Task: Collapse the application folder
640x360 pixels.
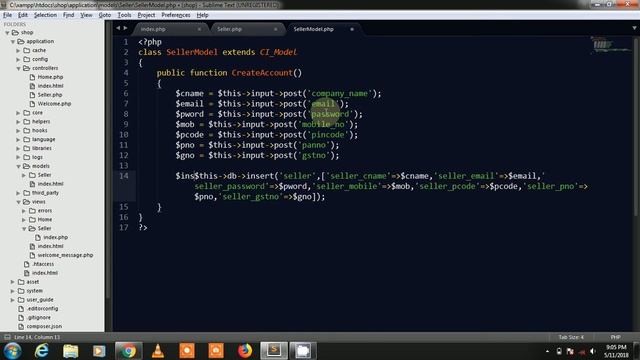Action: (x=13, y=42)
